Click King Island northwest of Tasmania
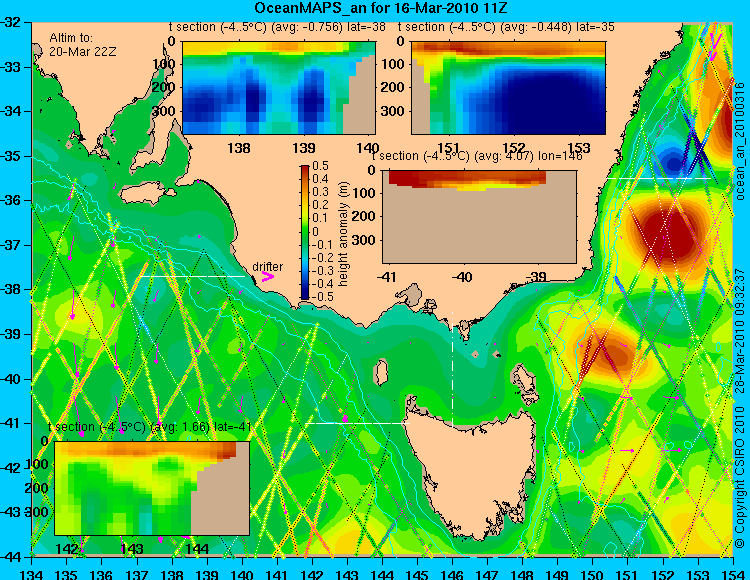 381,373
